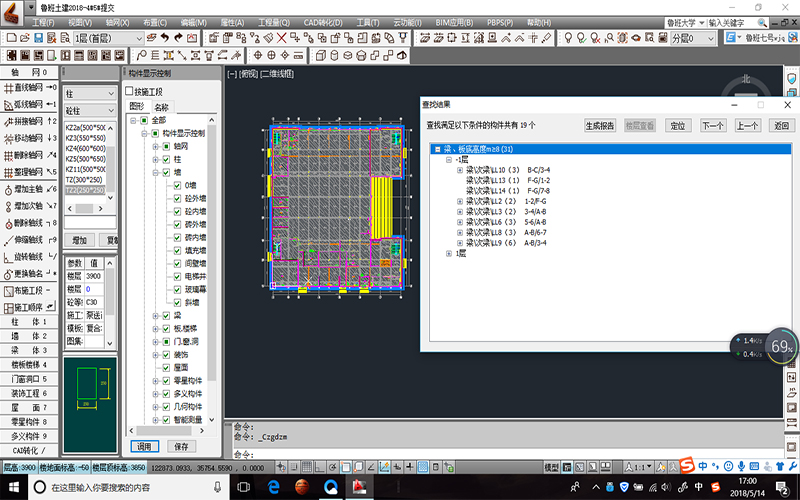The width and height of the screenshot is (800, 500).
Task: Open the 视图(V) menu
Action: (x=80, y=23)
